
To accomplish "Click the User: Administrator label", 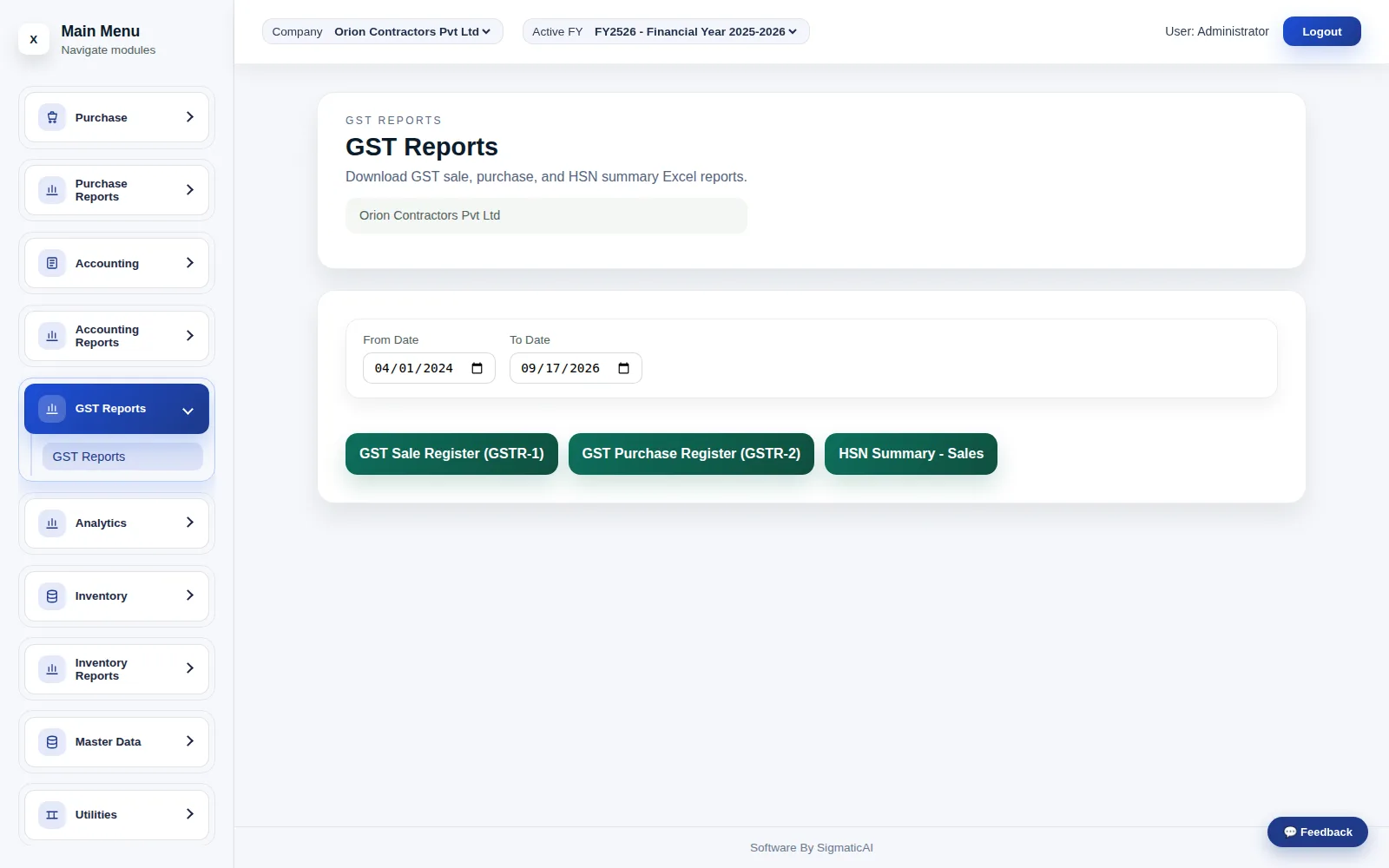I will pos(1216,31).
